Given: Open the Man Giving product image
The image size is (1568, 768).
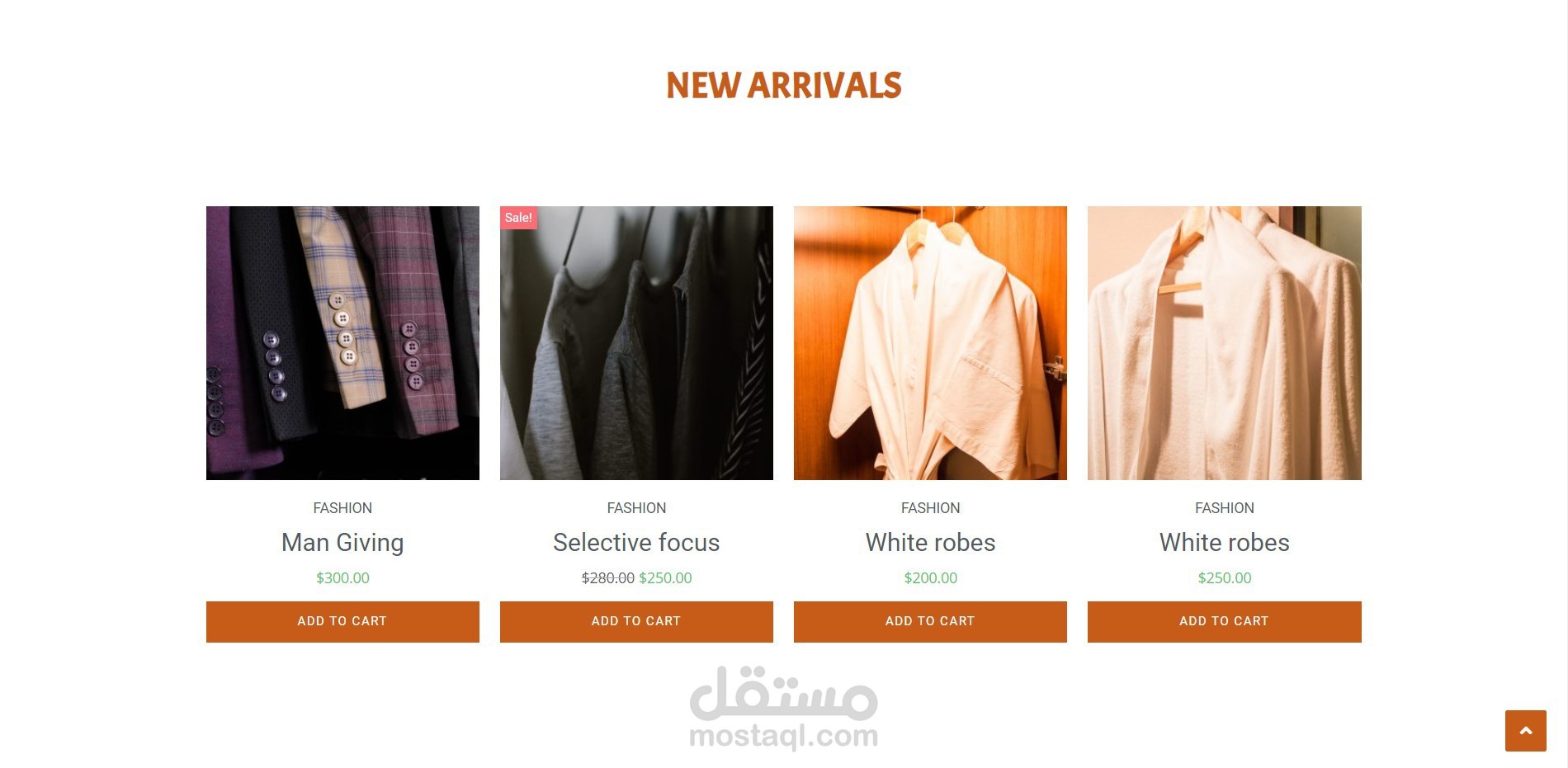Looking at the screenshot, I should pos(342,343).
